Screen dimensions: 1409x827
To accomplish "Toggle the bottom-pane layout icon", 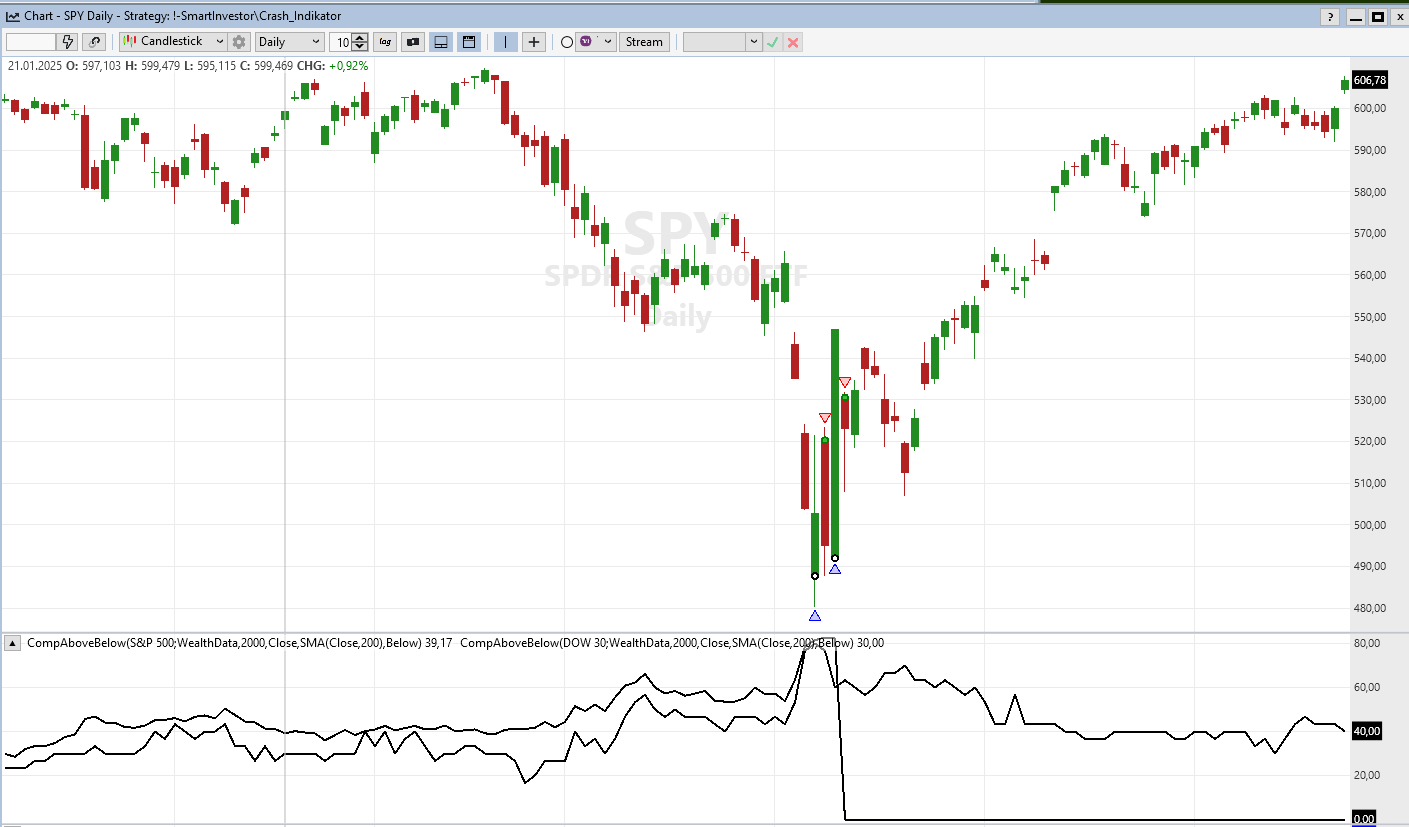I will (x=441, y=42).
